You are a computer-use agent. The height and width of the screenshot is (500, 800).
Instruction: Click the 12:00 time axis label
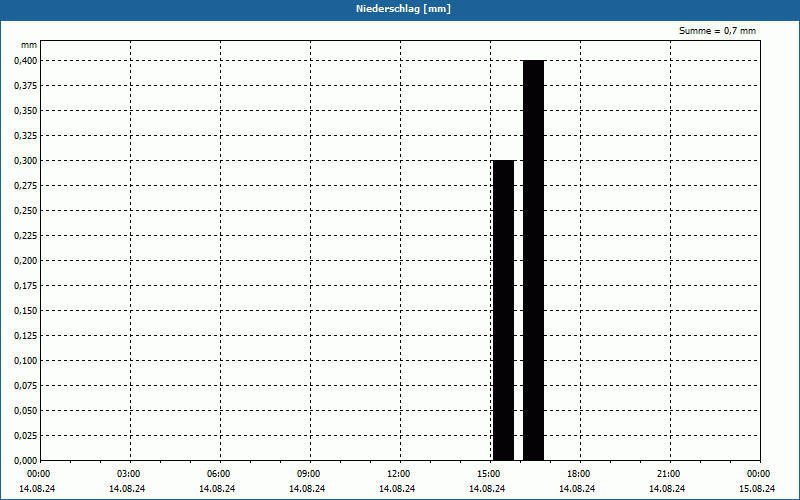coord(398,474)
